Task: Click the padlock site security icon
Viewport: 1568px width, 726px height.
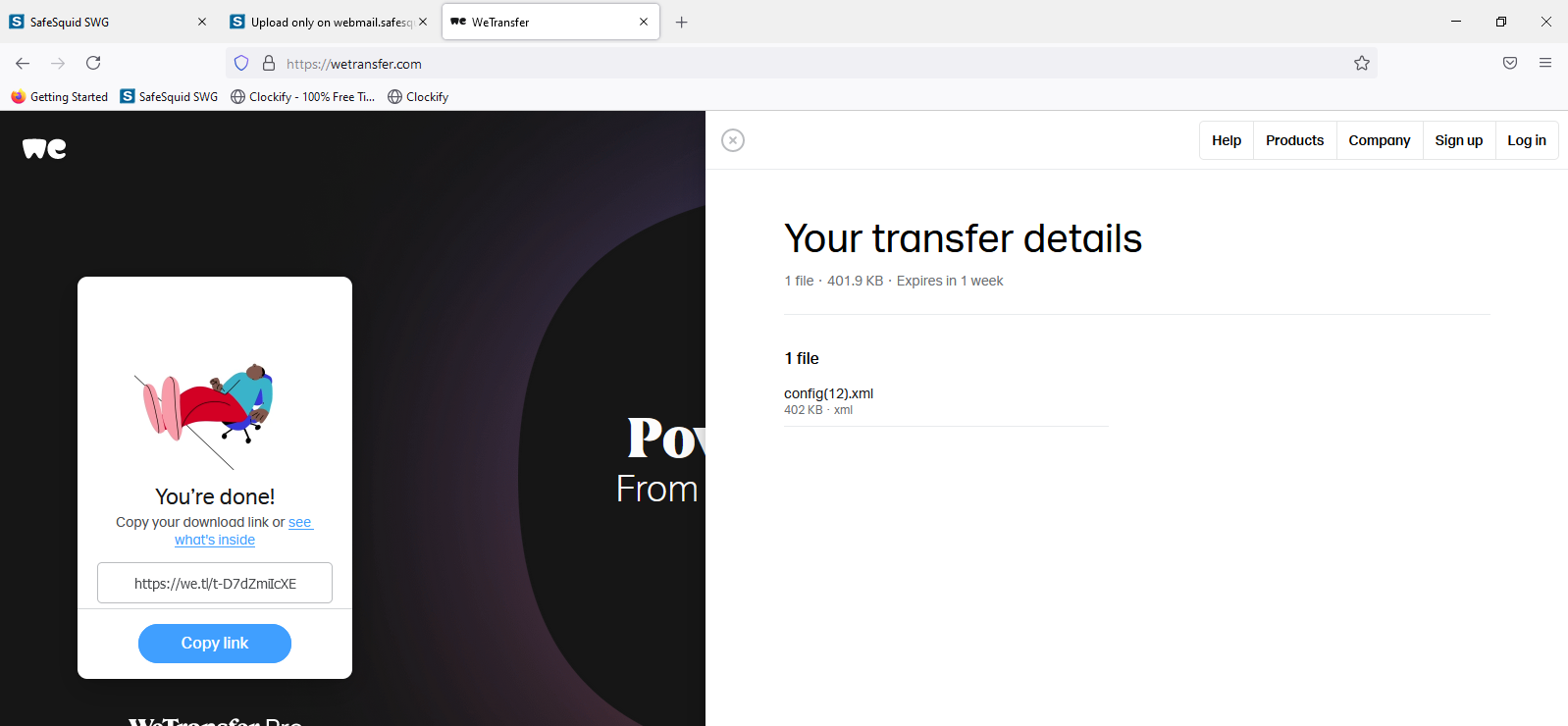Action: pos(268,62)
